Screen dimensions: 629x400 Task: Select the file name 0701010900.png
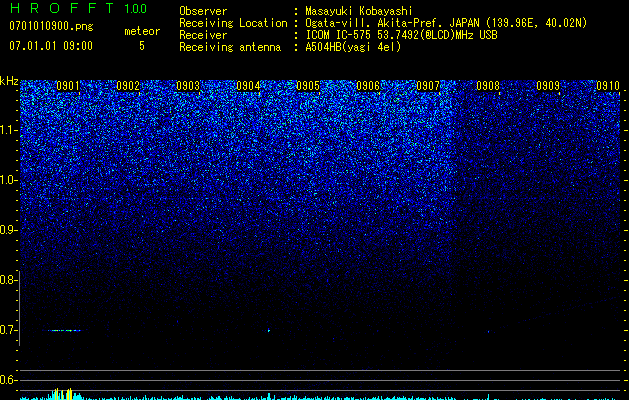[51, 26]
